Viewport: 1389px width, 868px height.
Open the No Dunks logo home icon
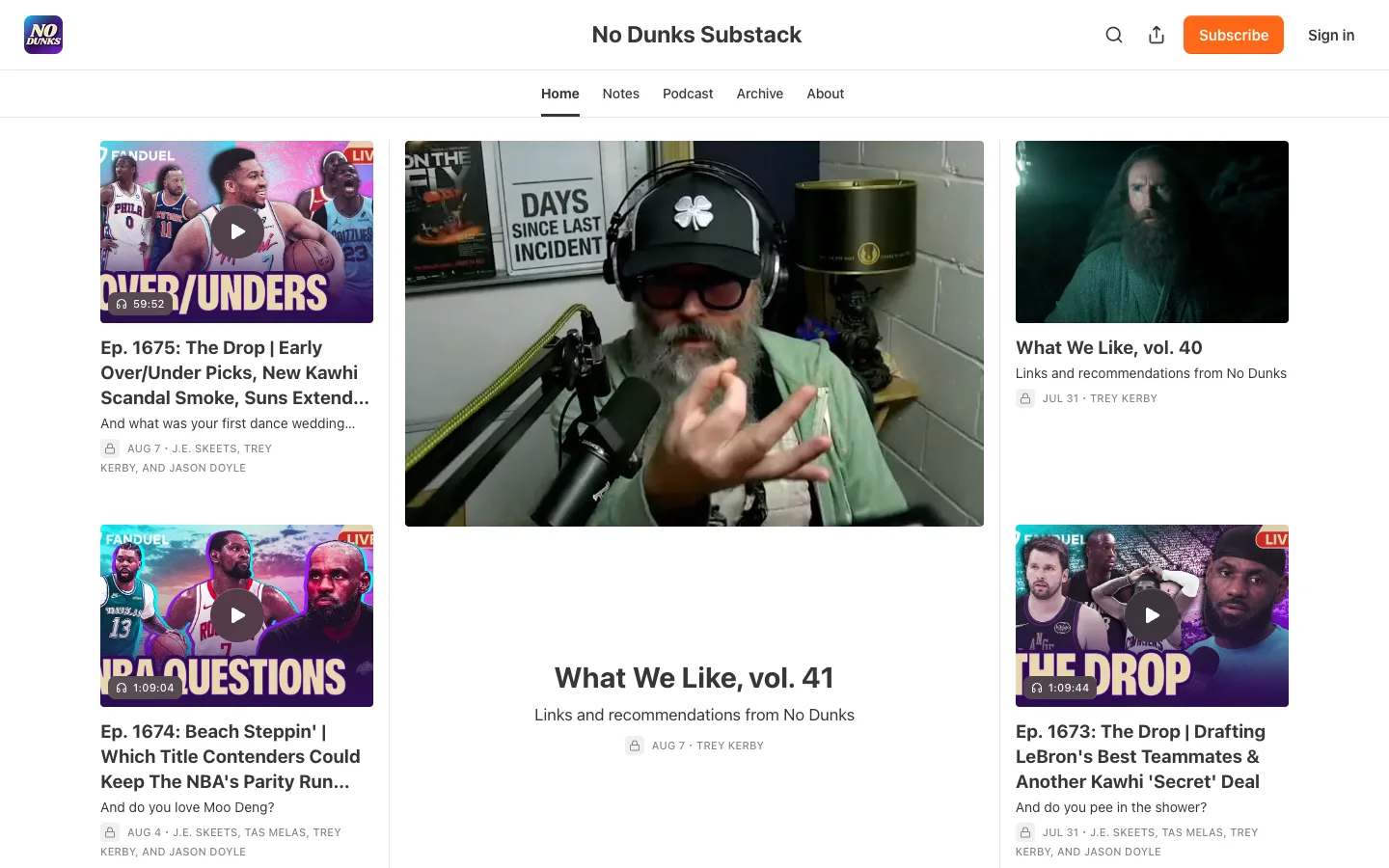pos(43,35)
